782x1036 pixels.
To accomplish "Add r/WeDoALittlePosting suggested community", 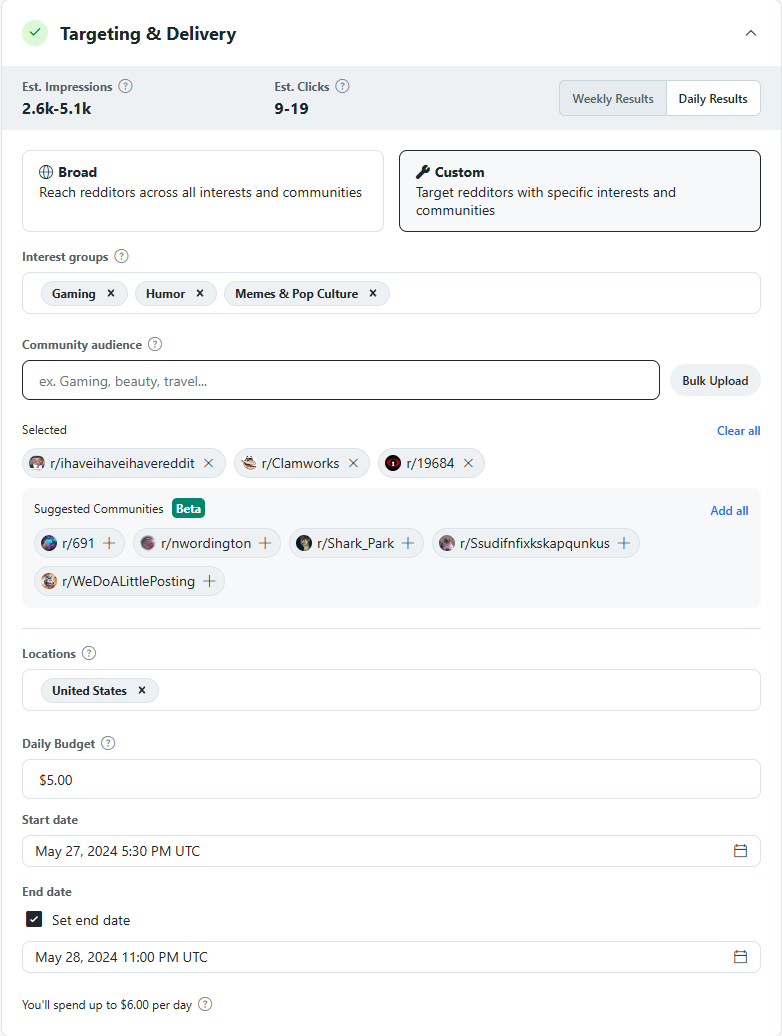I will (x=209, y=581).
